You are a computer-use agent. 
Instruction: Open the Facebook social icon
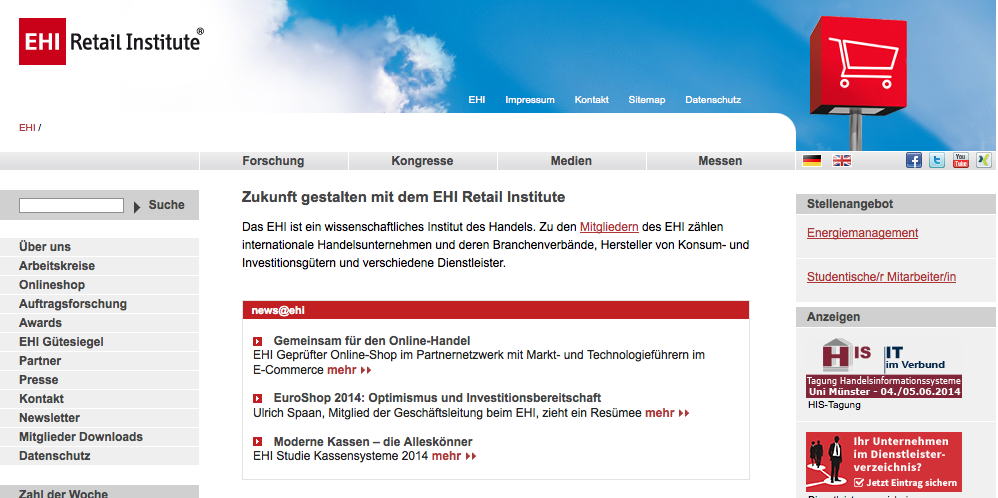coord(913,160)
